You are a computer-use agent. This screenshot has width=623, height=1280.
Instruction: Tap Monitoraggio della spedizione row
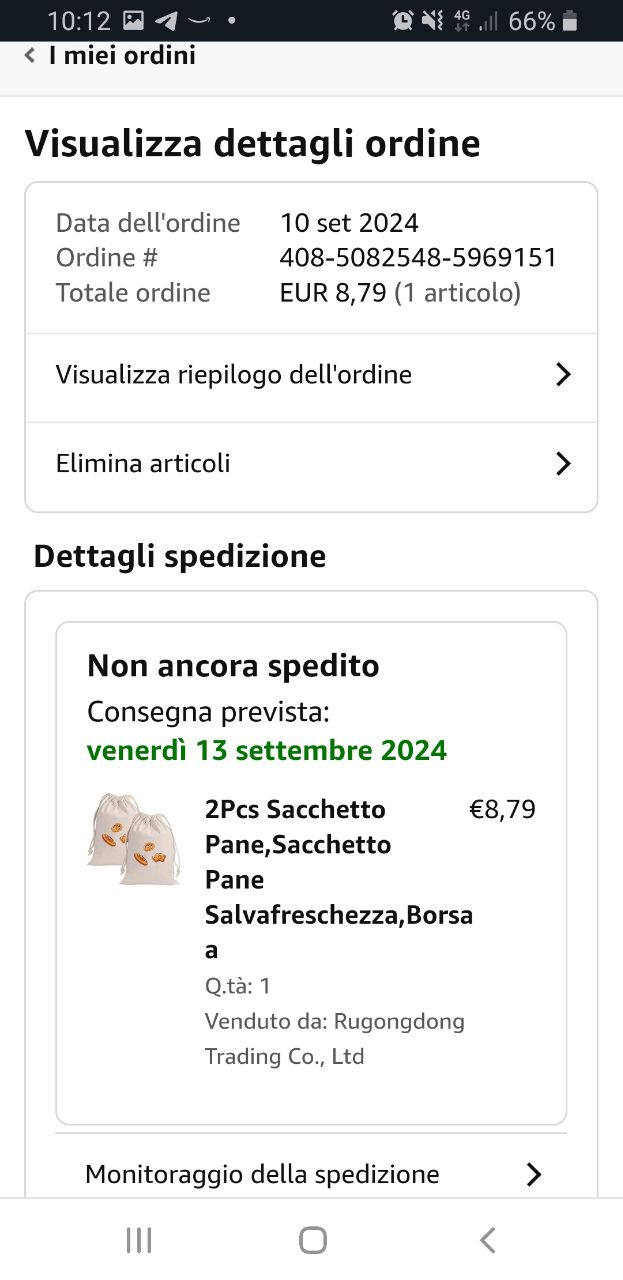coord(262,1174)
